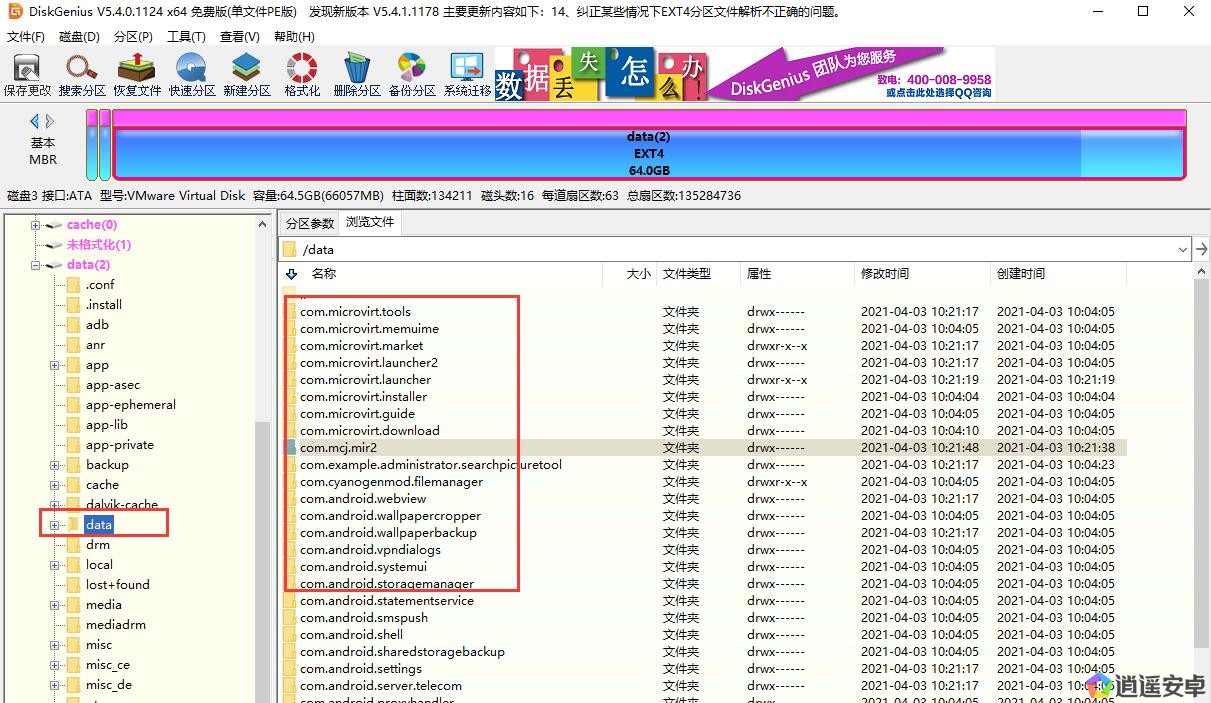This screenshot has width=1211, height=703.
Task: Open the Recover Files (恢复文件) tool
Action: point(137,74)
